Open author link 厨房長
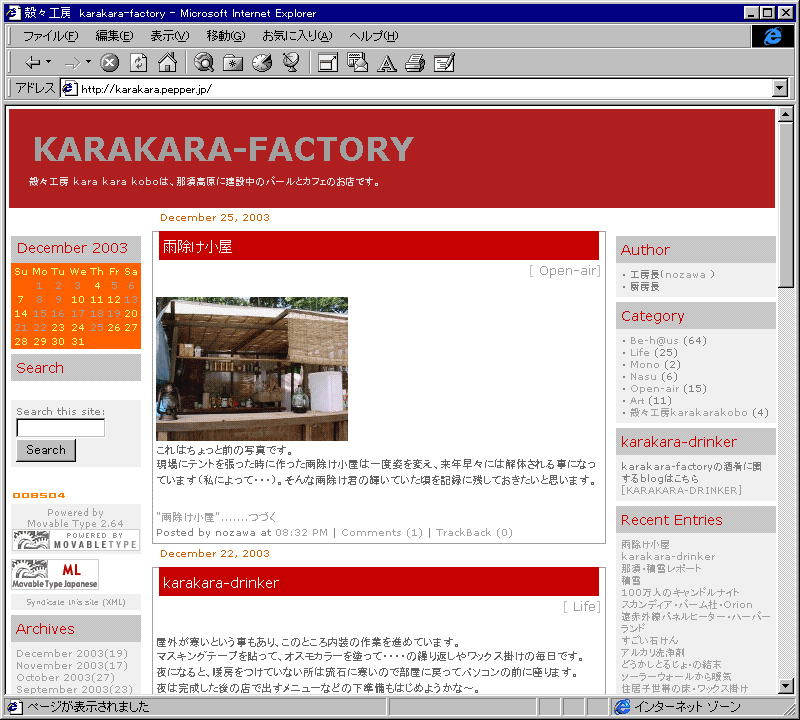 pos(644,287)
